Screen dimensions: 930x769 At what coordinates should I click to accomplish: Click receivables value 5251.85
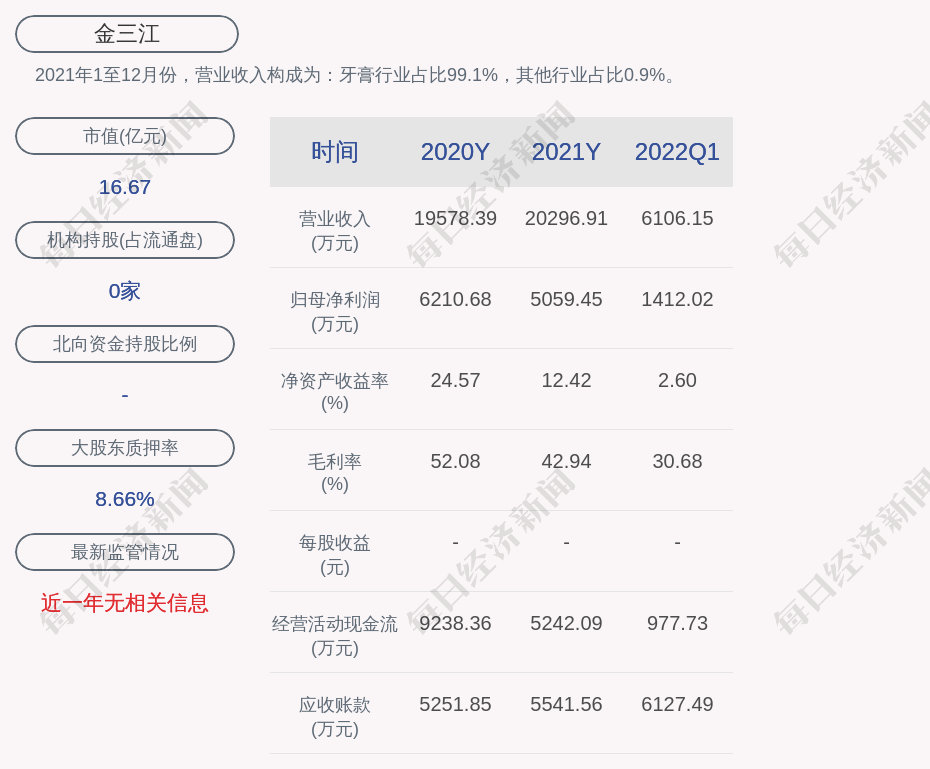coord(455,704)
